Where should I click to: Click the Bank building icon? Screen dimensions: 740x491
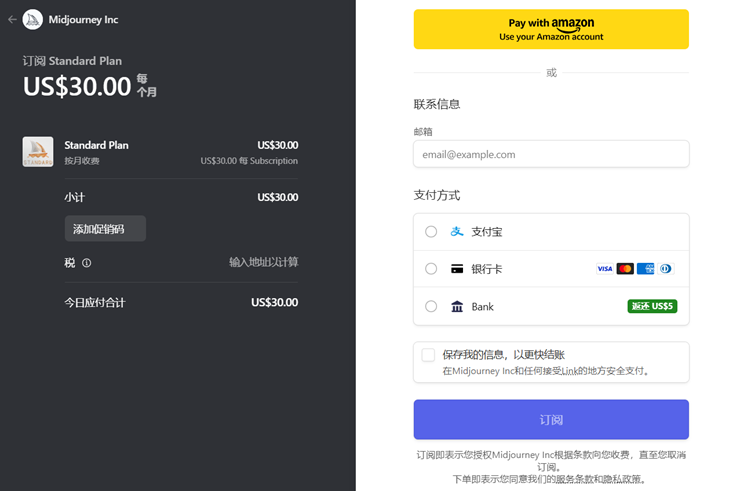coord(457,307)
